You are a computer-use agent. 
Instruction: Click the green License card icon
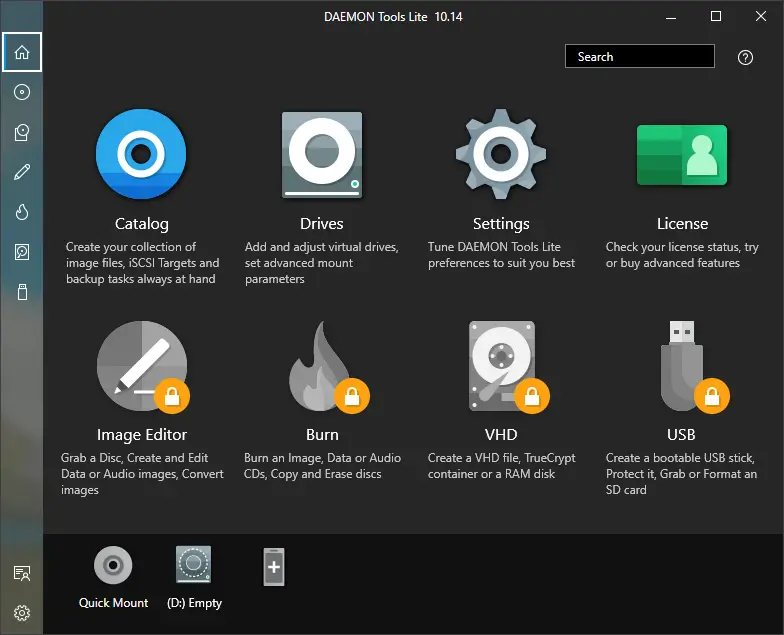pyautogui.click(x=682, y=155)
